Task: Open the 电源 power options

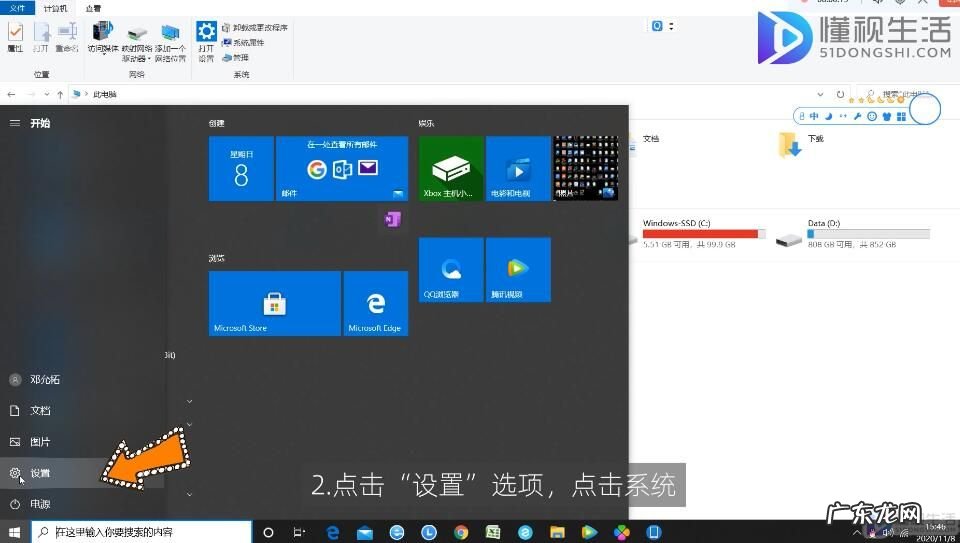Action: click(x=82, y=504)
